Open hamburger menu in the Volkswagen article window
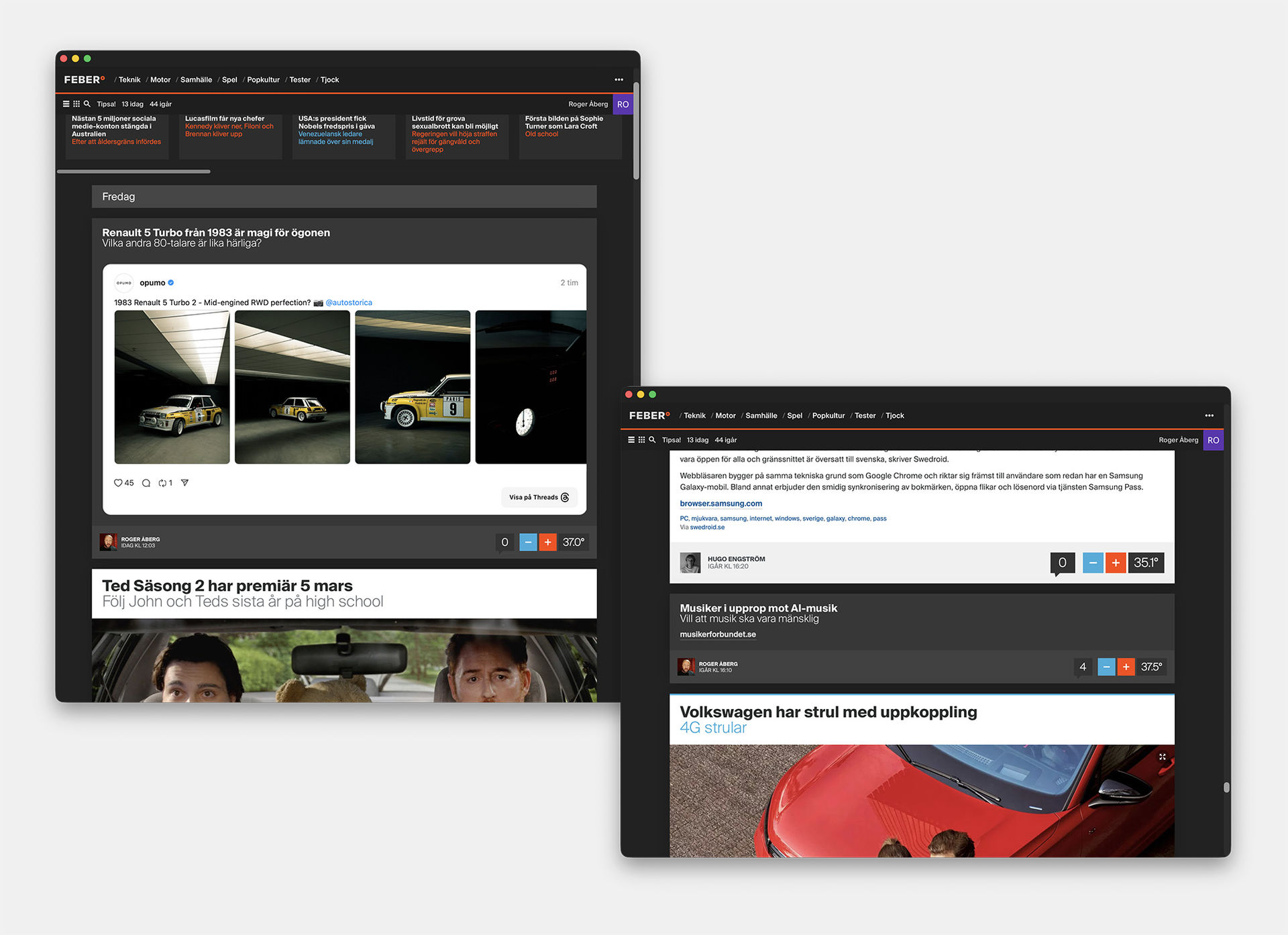Image resolution: width=1288 pixels, height=935 pixels. [631, 440]
